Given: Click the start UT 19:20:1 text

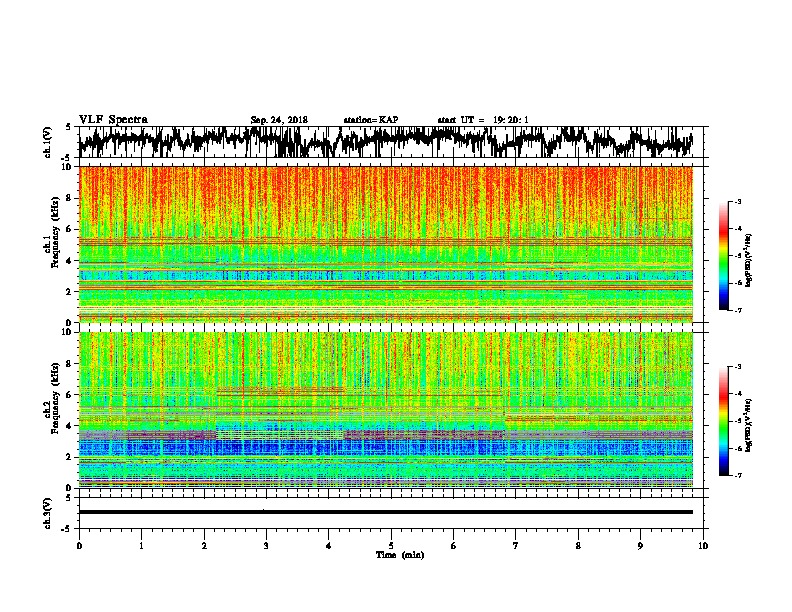Looking at the screenshot, I should (483, 120).
